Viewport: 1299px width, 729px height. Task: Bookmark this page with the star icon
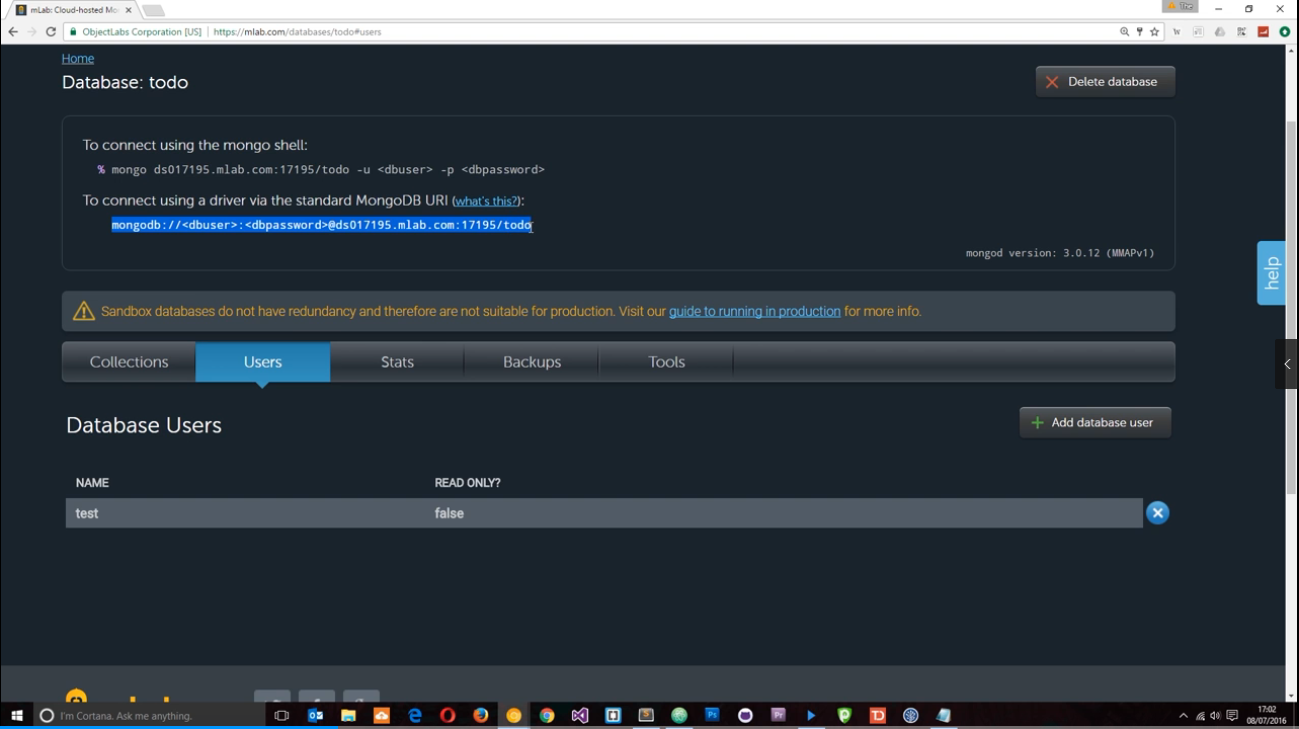coord(1154,32)
